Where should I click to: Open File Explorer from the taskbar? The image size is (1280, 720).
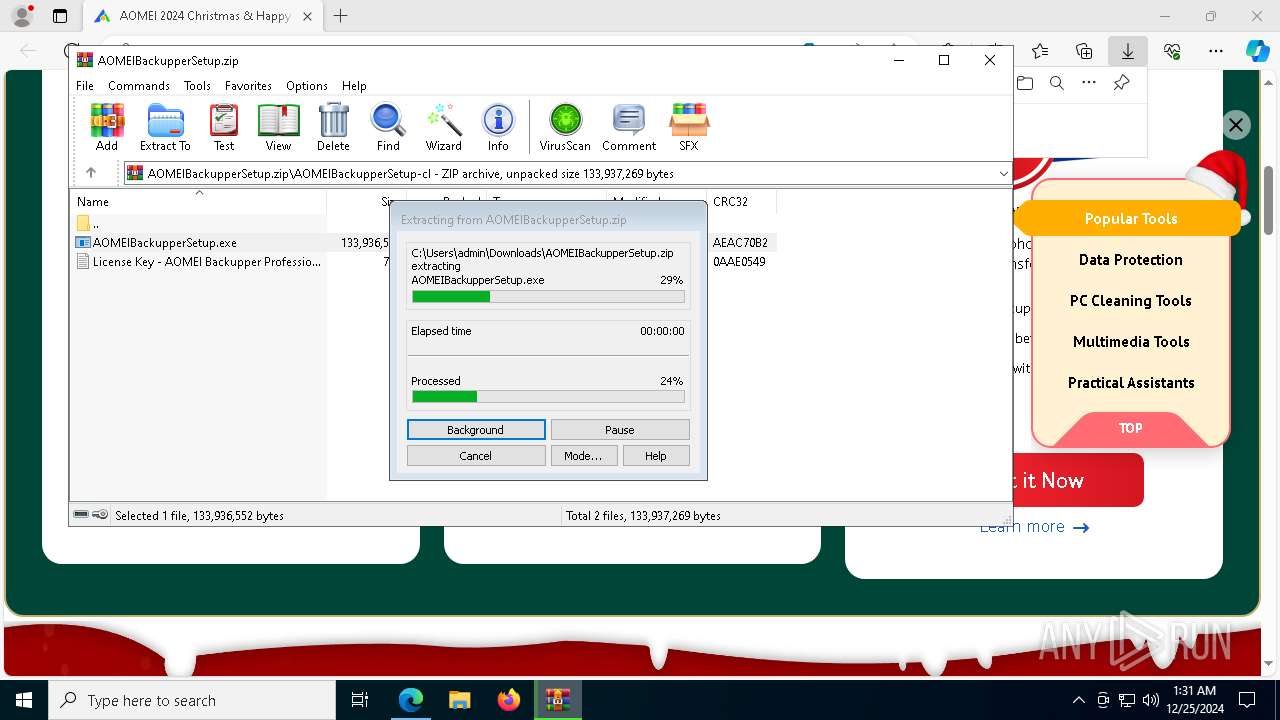tap(459, 700)
